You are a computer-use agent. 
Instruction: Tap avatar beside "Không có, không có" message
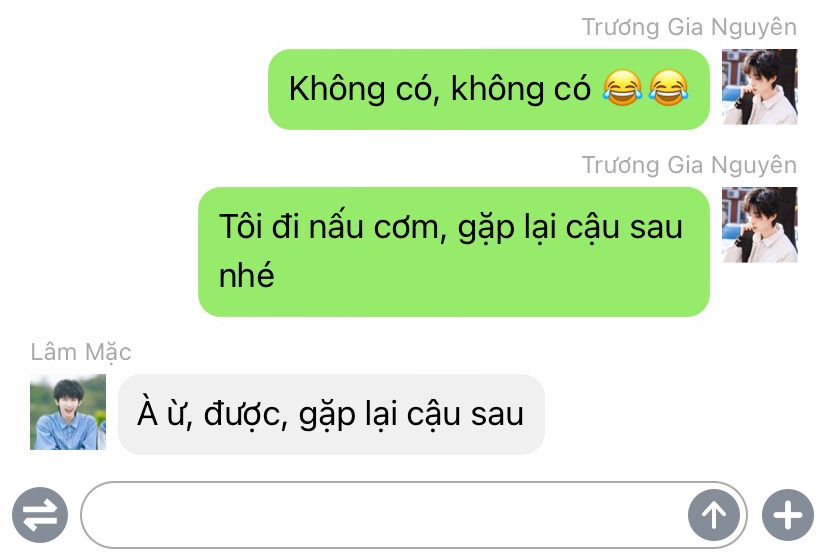pyautogui.click(x=759, y=87)
